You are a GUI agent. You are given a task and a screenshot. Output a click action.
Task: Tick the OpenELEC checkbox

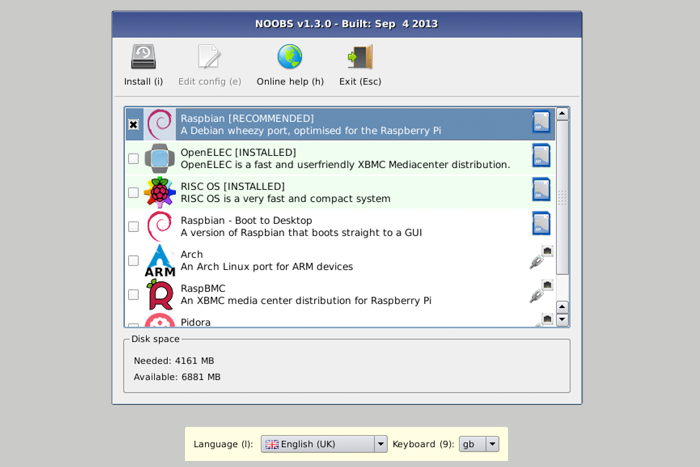133,158
